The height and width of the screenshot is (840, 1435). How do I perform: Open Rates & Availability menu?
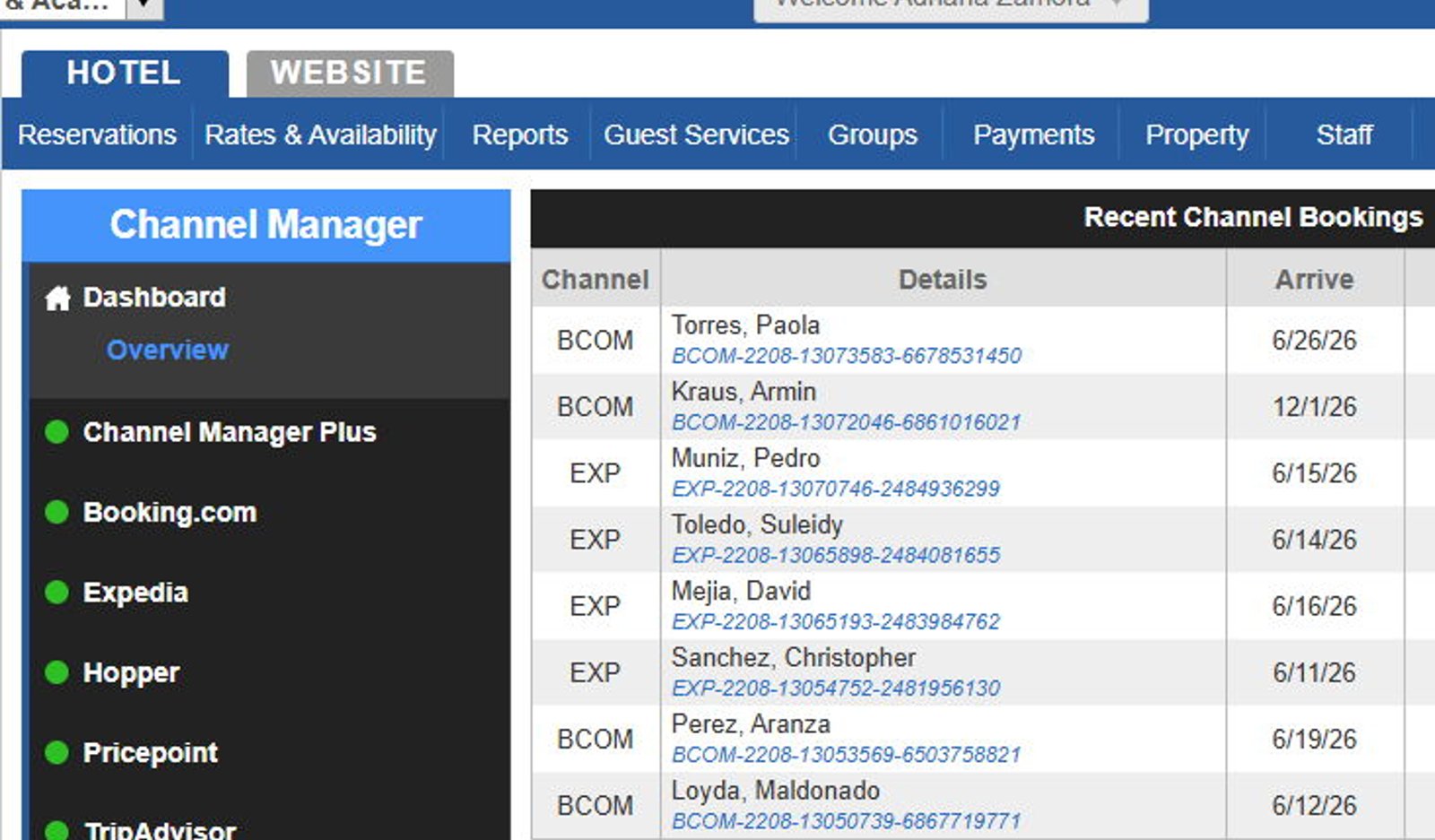tap(320, 134)
